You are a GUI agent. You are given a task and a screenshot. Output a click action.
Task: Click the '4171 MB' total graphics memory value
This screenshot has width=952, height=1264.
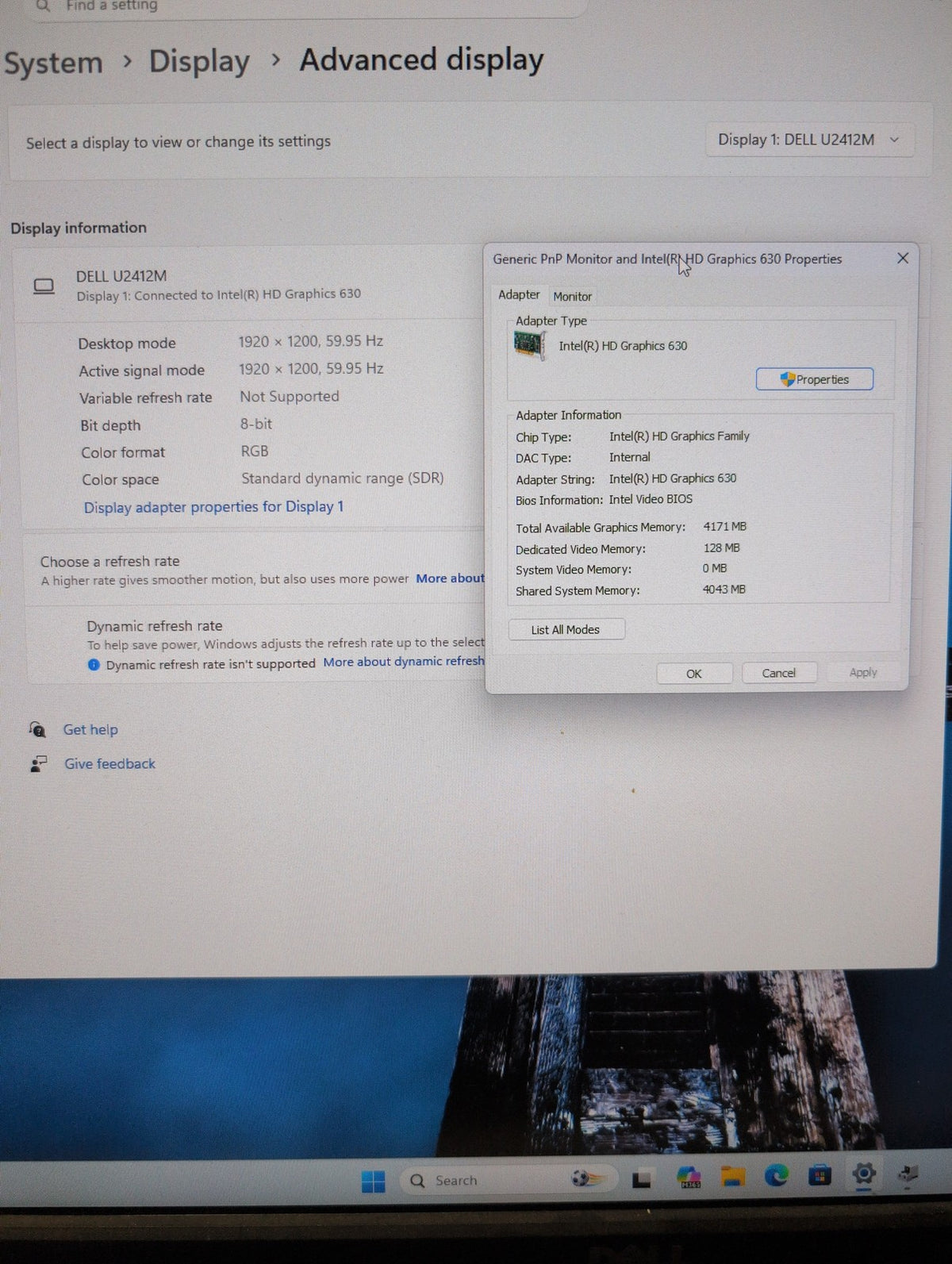tap(724, 526)
